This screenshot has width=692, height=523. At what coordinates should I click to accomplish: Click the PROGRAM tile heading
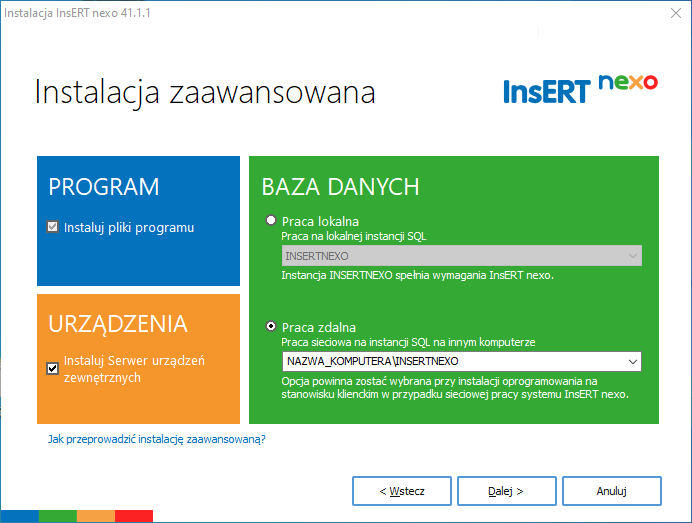tap(104, 187)
